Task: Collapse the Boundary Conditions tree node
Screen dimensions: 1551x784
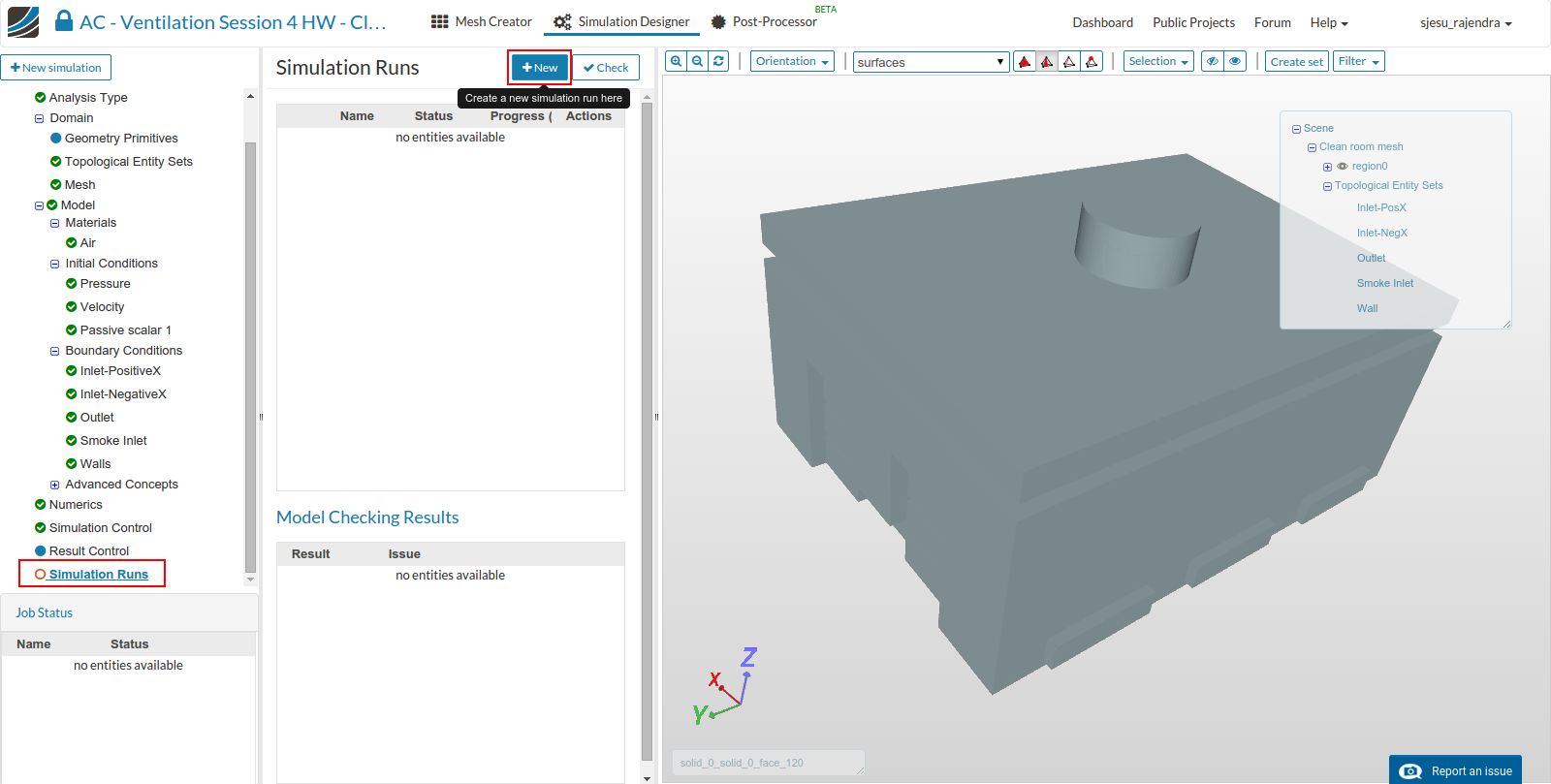Action: coord(55,352)
